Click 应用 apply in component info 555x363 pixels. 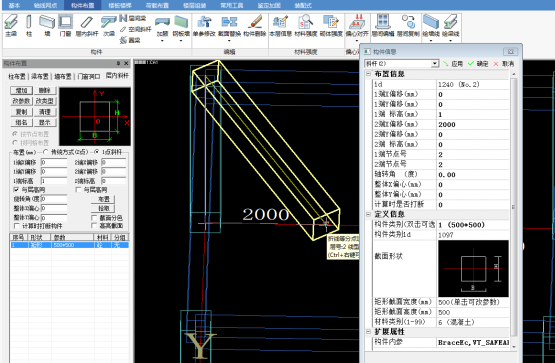click(453, 64)
